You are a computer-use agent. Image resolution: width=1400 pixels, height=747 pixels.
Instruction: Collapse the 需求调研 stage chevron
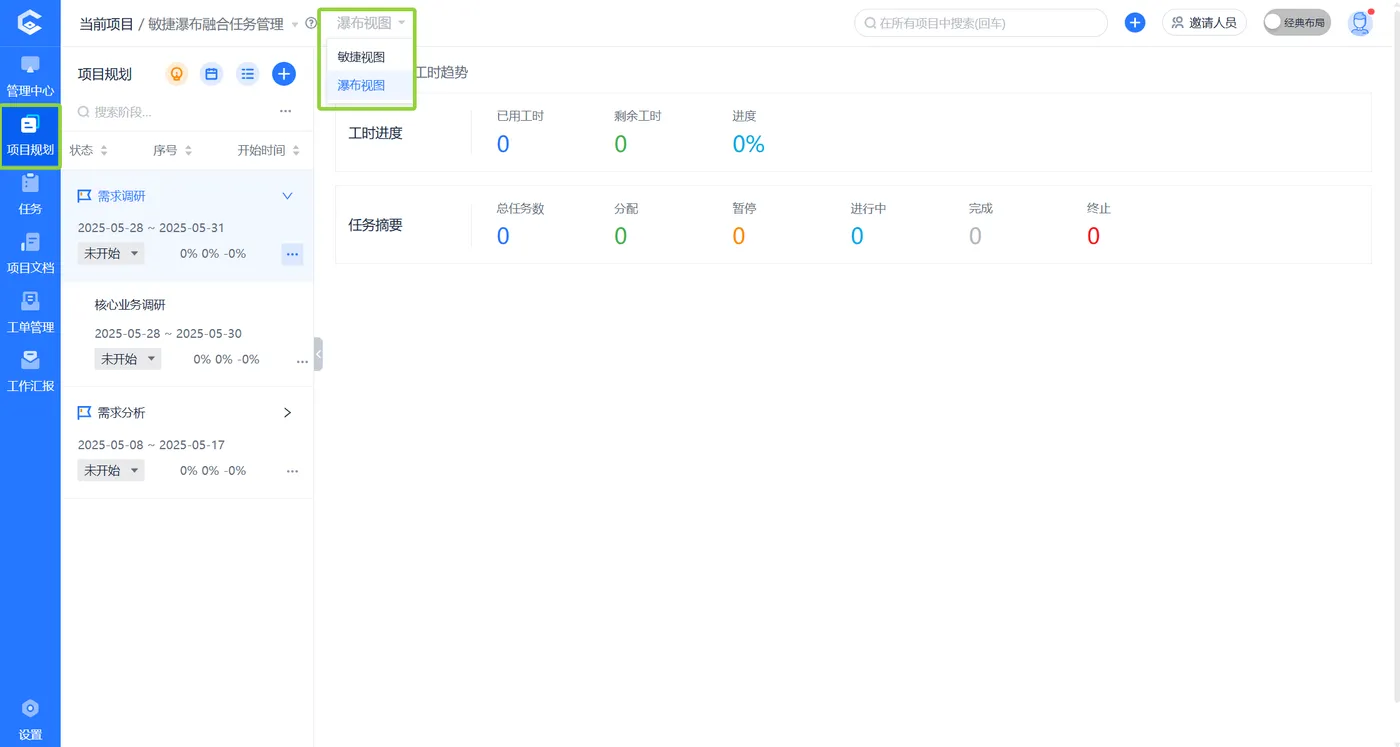pyautogui.click(x=288, y=195)
